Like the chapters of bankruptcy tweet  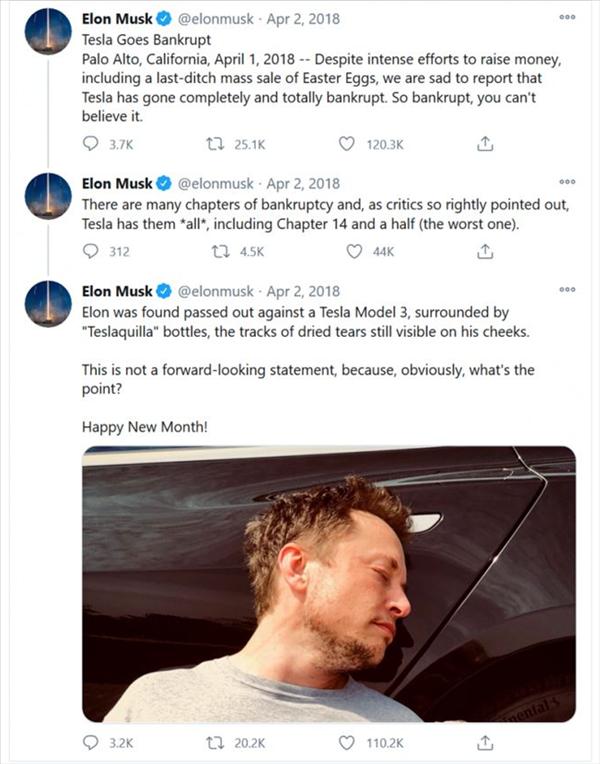[x=353, y=252]
